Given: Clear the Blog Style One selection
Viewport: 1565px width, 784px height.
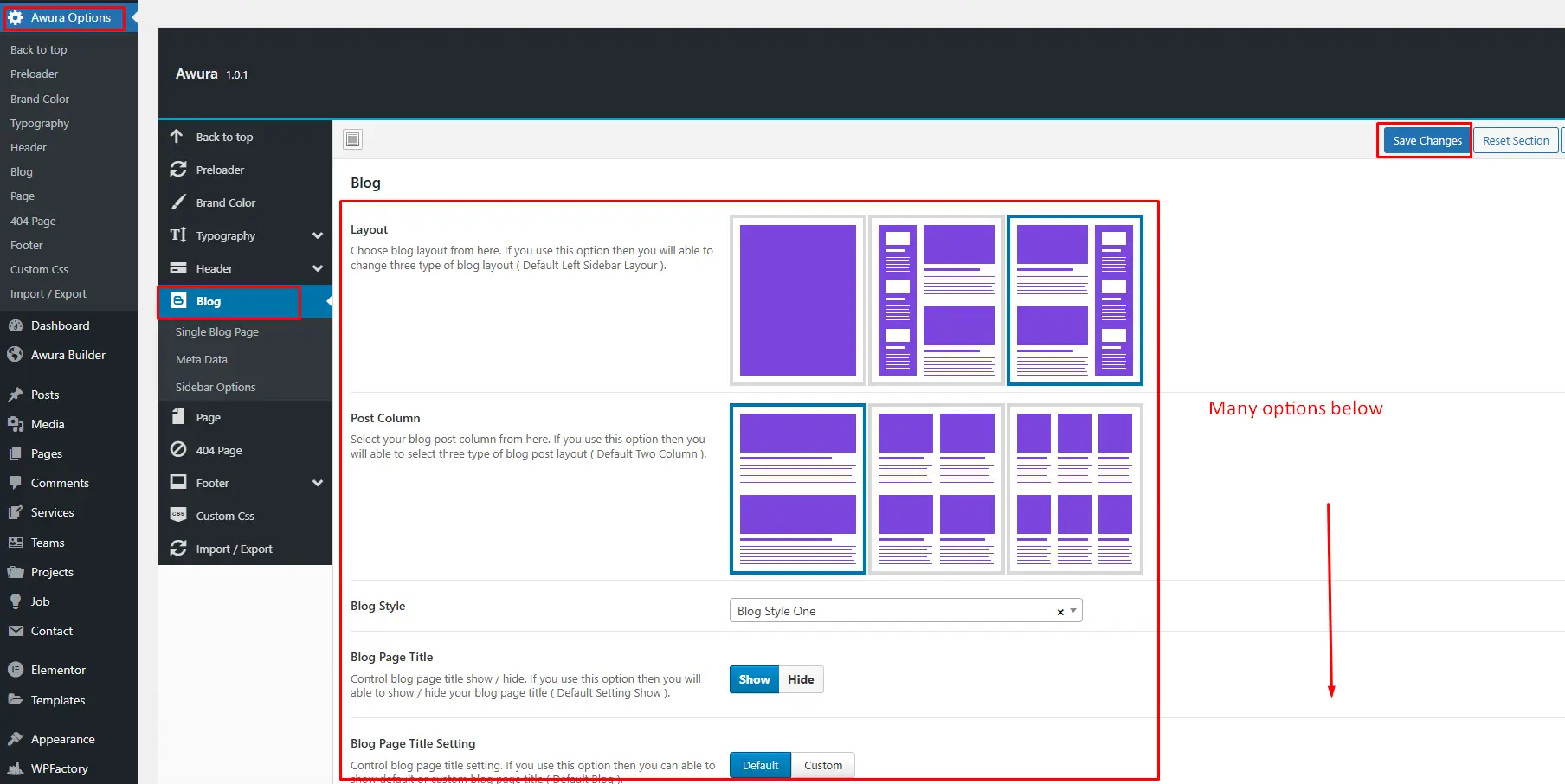Looking at the screenshot, I should click(1060, 612).
